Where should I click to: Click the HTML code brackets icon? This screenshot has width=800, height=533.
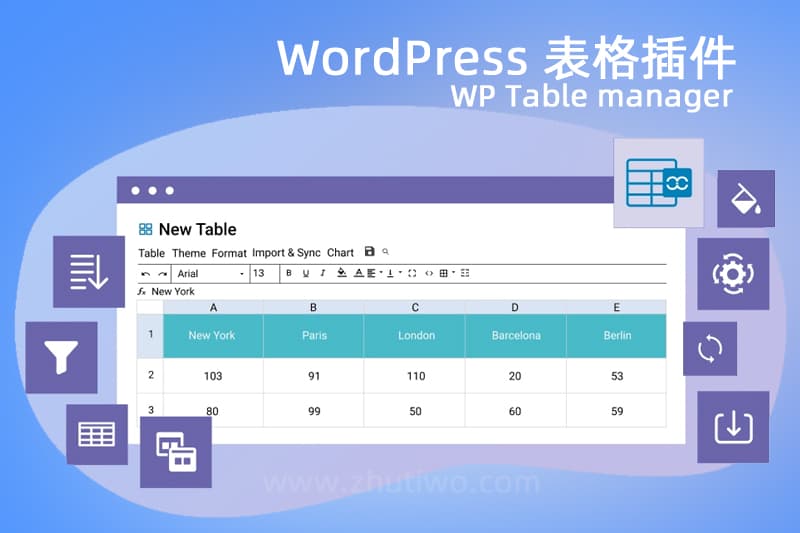(429, 273)
